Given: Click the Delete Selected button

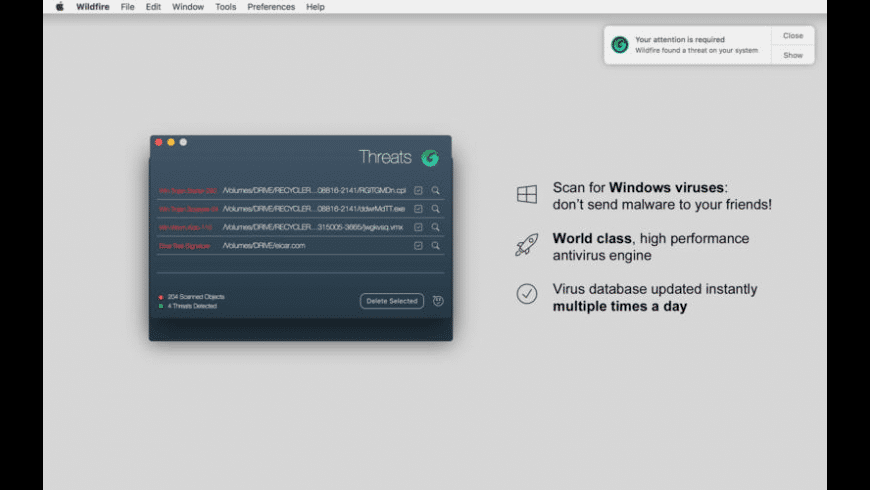Looking at the screenshot, I should (392, 301).
